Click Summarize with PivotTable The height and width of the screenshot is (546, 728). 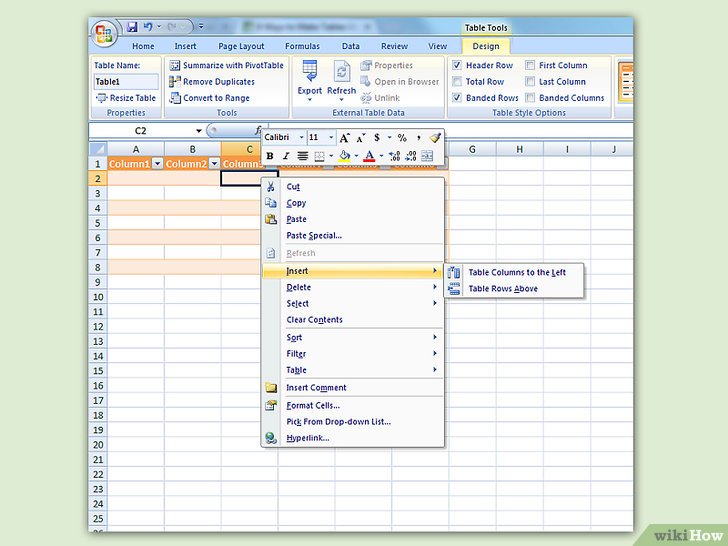[227, 65]
